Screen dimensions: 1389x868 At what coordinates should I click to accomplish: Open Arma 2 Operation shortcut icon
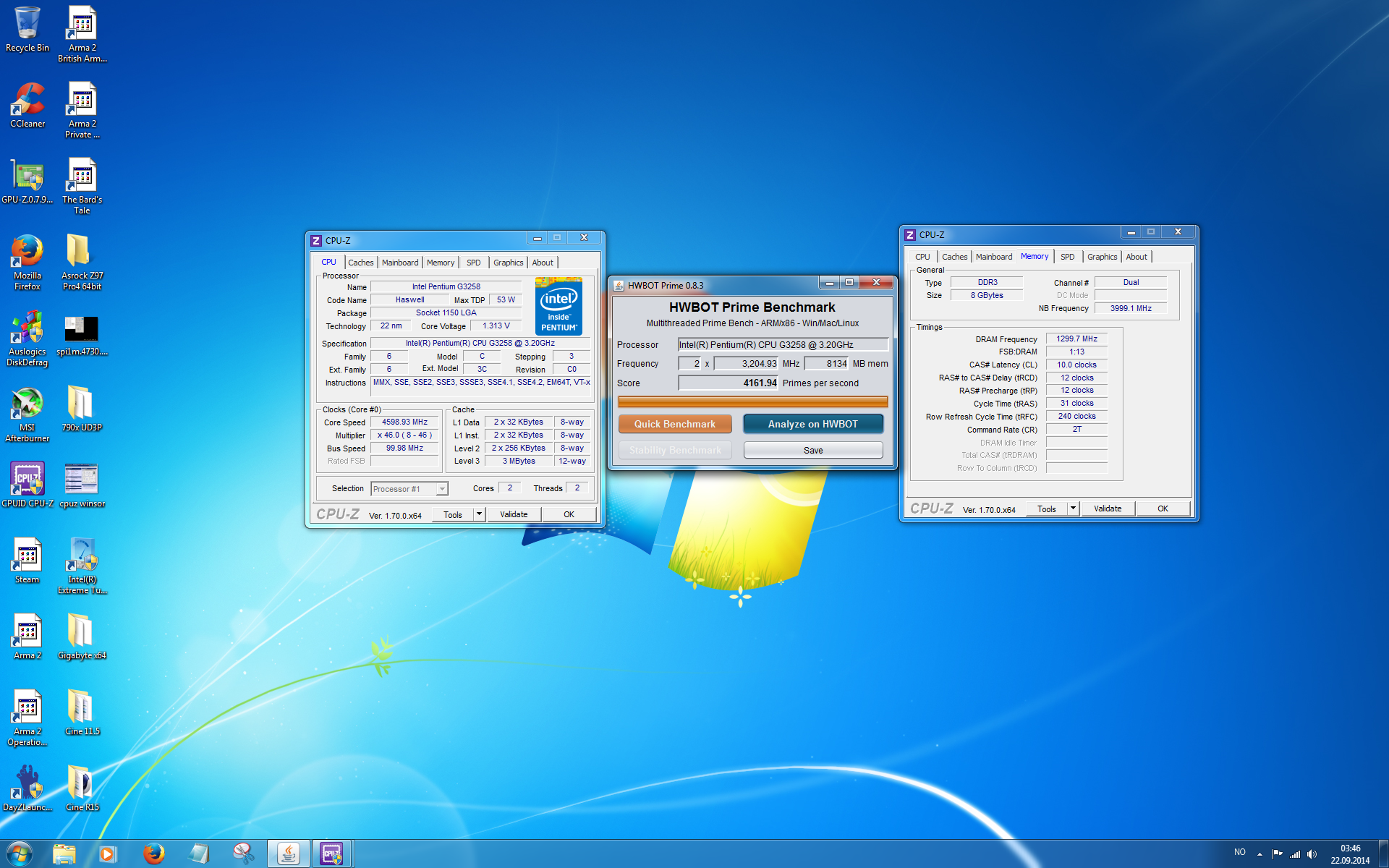point(27,718)
